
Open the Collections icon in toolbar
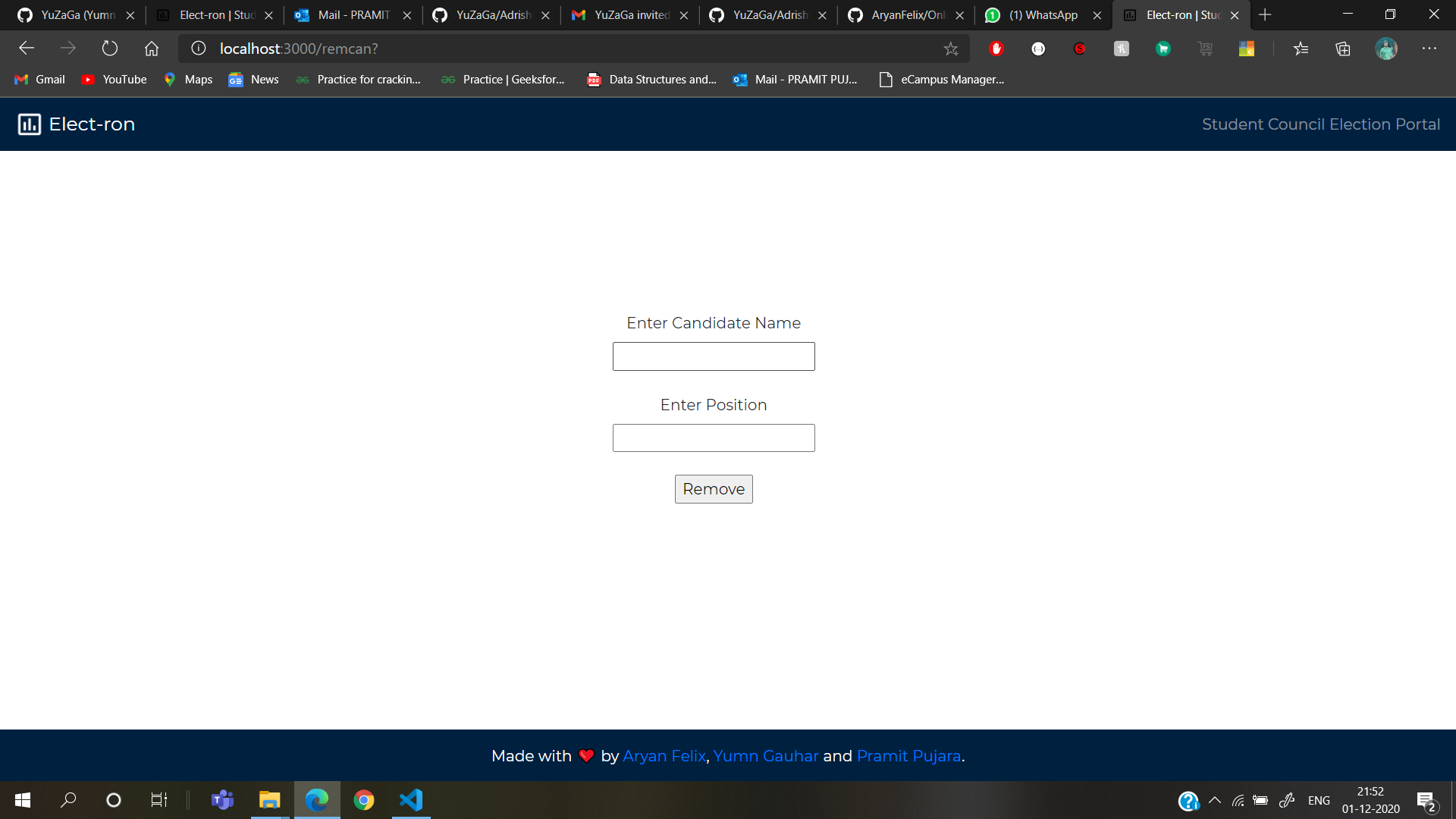1343,49
